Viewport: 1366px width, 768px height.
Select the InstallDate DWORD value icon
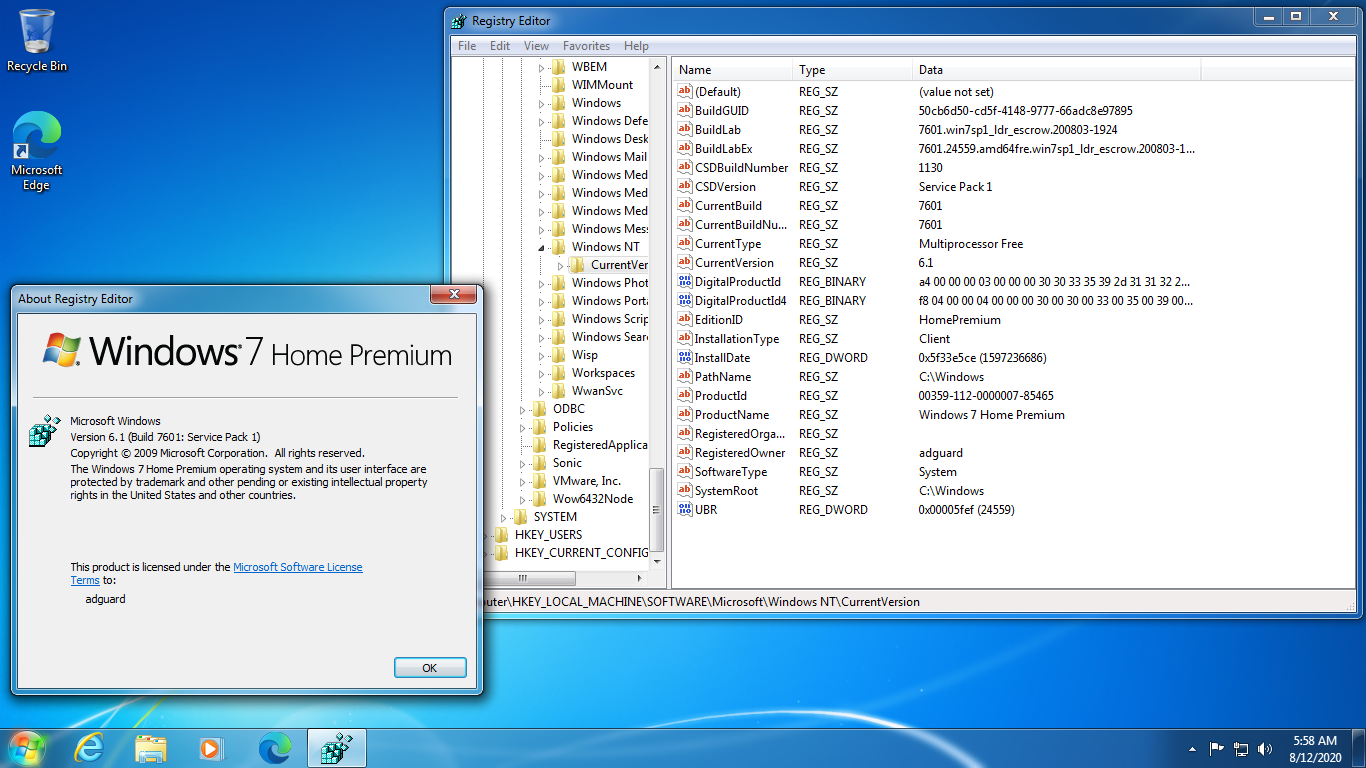tap(685, 357)
